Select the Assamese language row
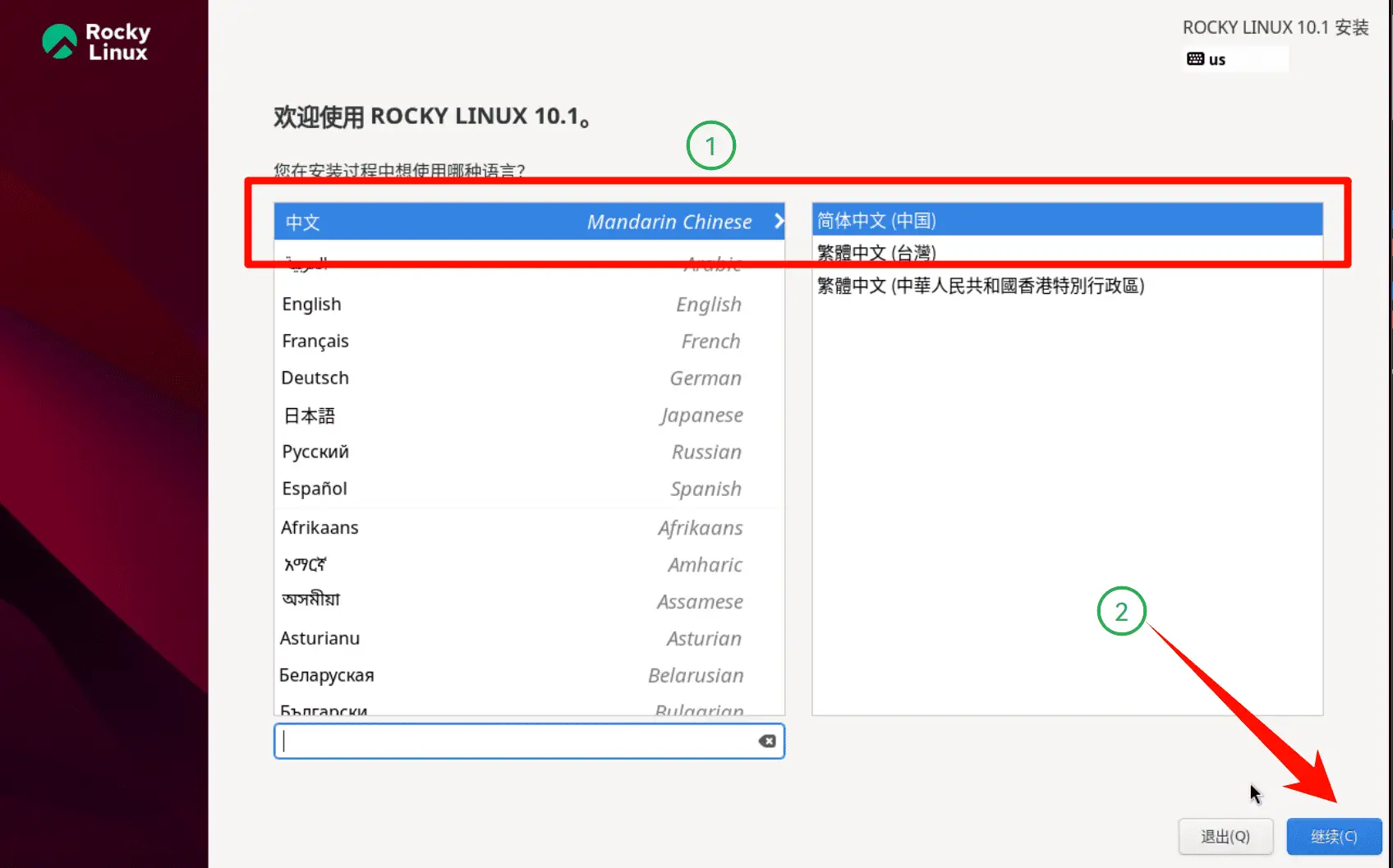 tap(529, 601)
